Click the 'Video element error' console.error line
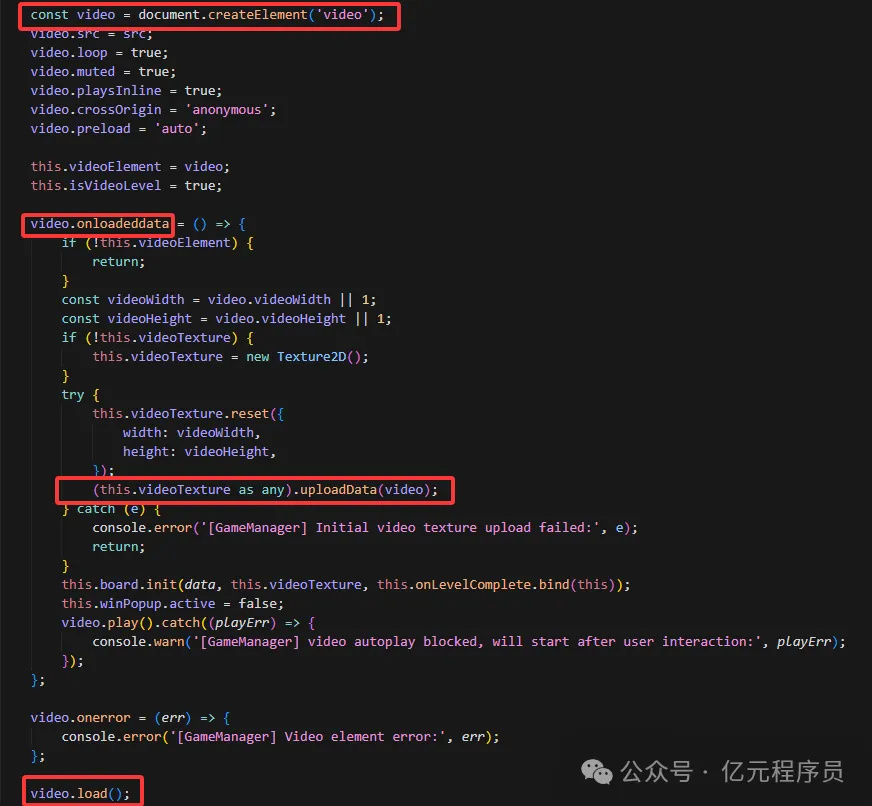This screenshot has width=872, height=806. 280,736
